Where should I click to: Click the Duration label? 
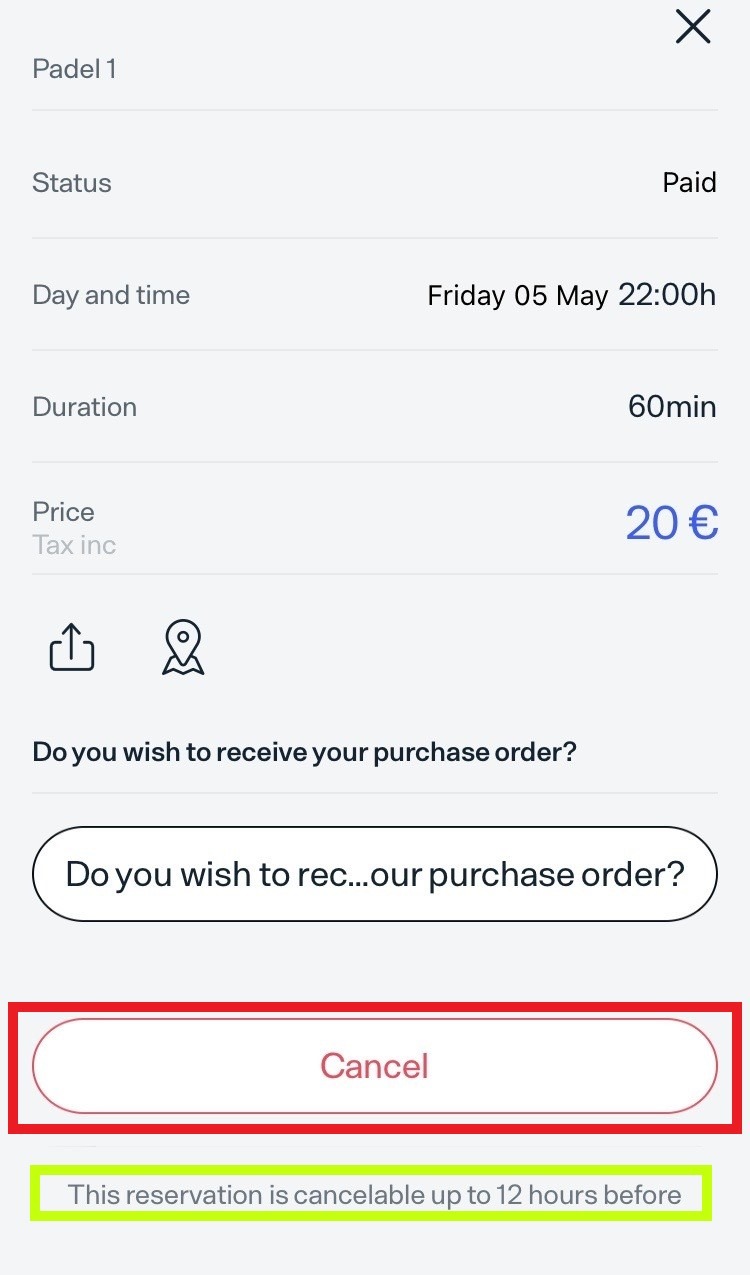coord(85,407)
